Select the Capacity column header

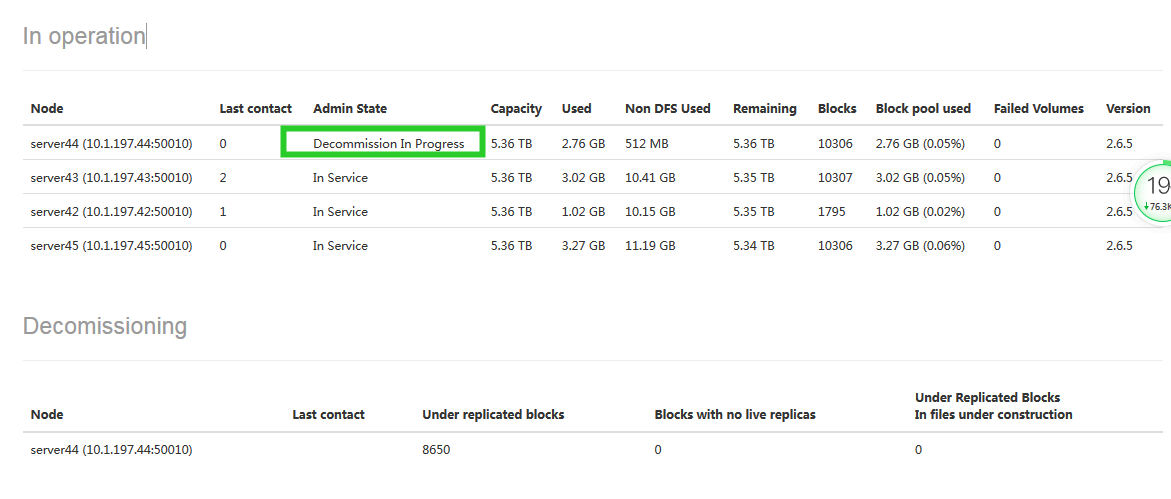(516, 109)
